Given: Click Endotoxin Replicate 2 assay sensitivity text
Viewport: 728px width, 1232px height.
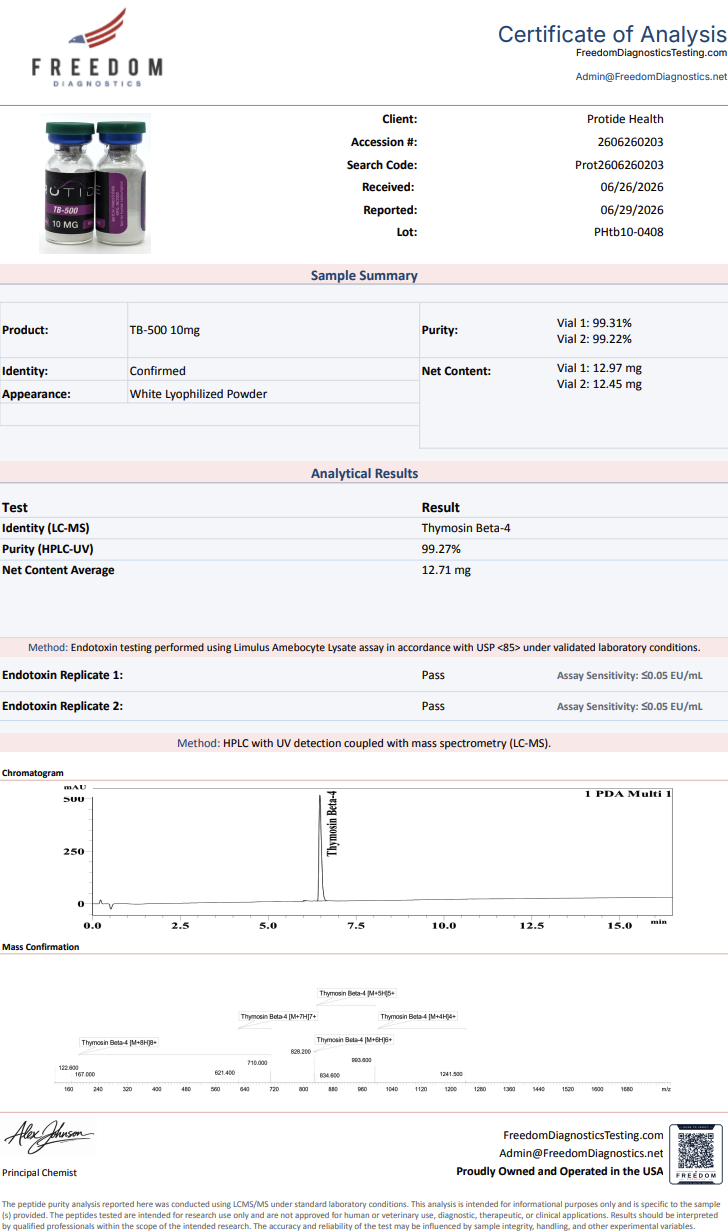Looking at the screenshot, I should point(629,707).
